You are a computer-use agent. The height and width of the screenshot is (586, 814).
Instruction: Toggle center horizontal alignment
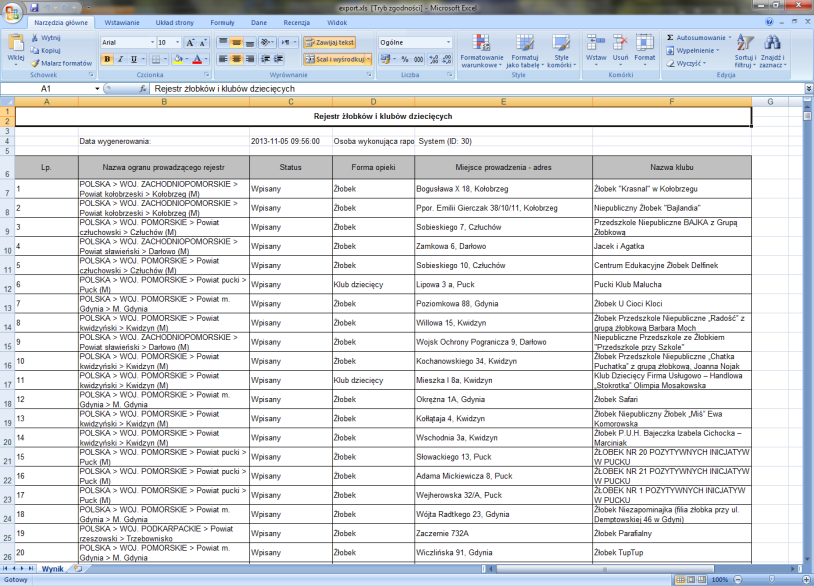[x=236, y=59]
